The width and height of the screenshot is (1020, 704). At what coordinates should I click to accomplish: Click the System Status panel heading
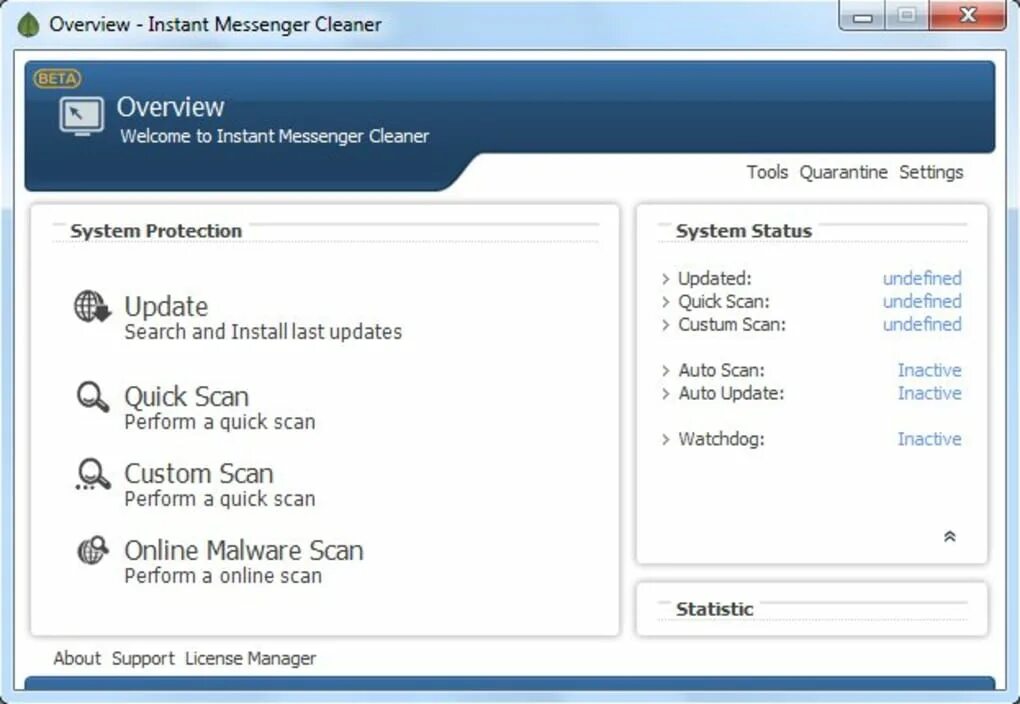coord(744,231)
